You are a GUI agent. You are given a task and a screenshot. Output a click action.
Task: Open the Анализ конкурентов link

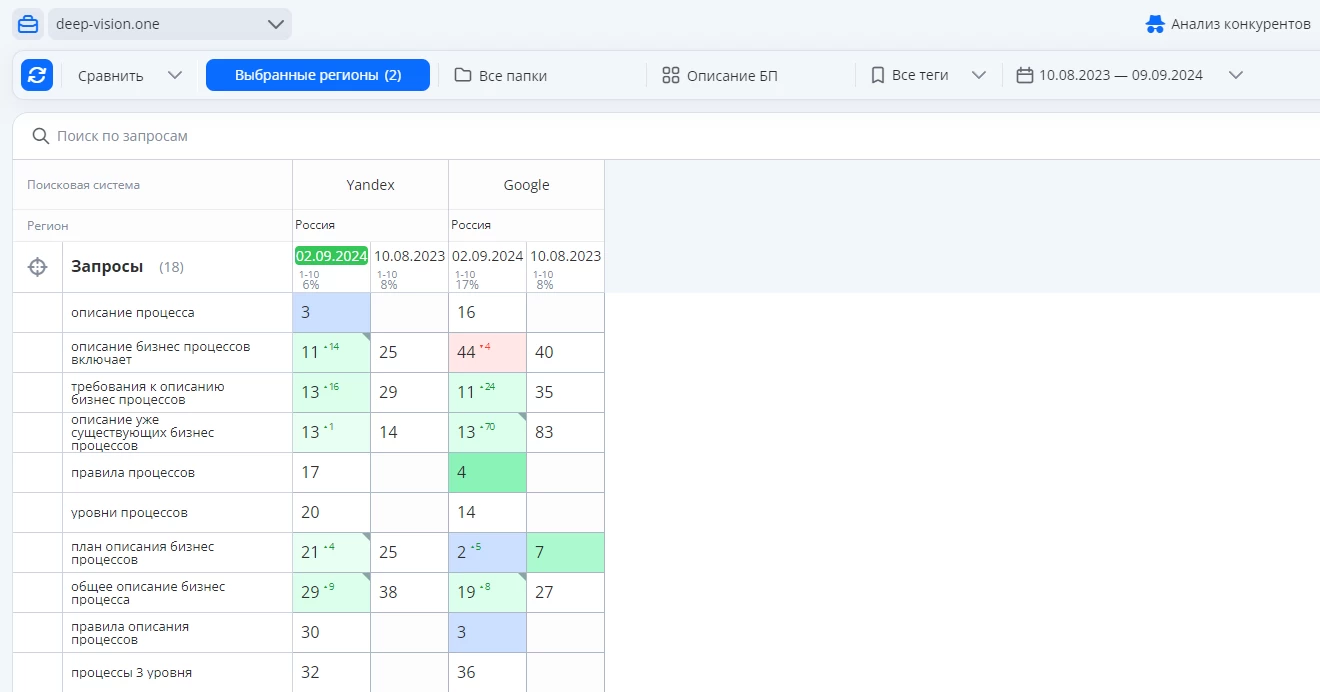coord(1240,24)
